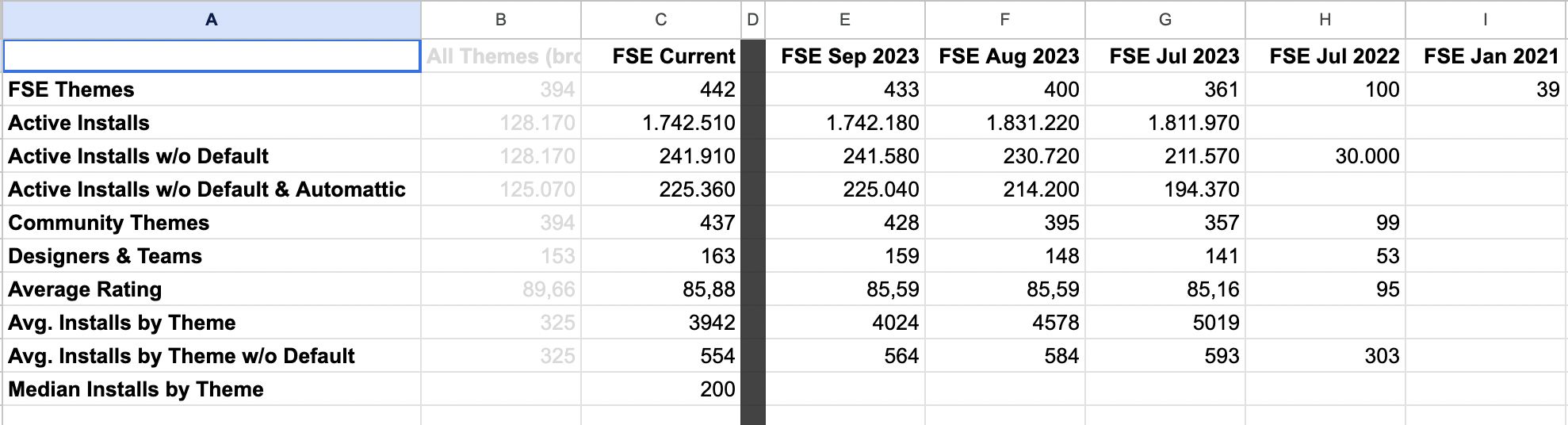Viewport: 1568px width, 425px height.
Task: Click the "FSE Sep 2023" cell
Action: point(845,56)
